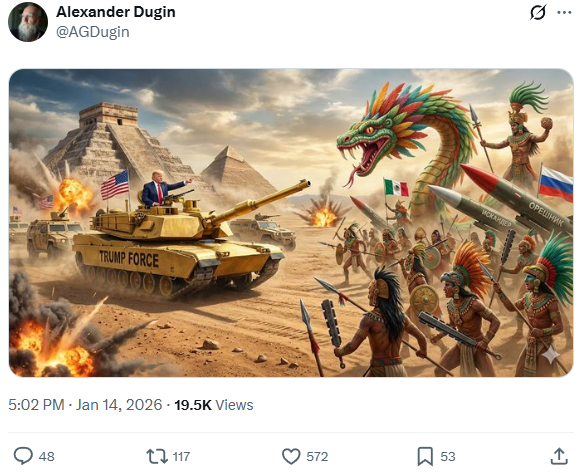Viewport: 587px width, 473px height.
Task: Open the three-dot more options menu
Action: tap(564, 12)
